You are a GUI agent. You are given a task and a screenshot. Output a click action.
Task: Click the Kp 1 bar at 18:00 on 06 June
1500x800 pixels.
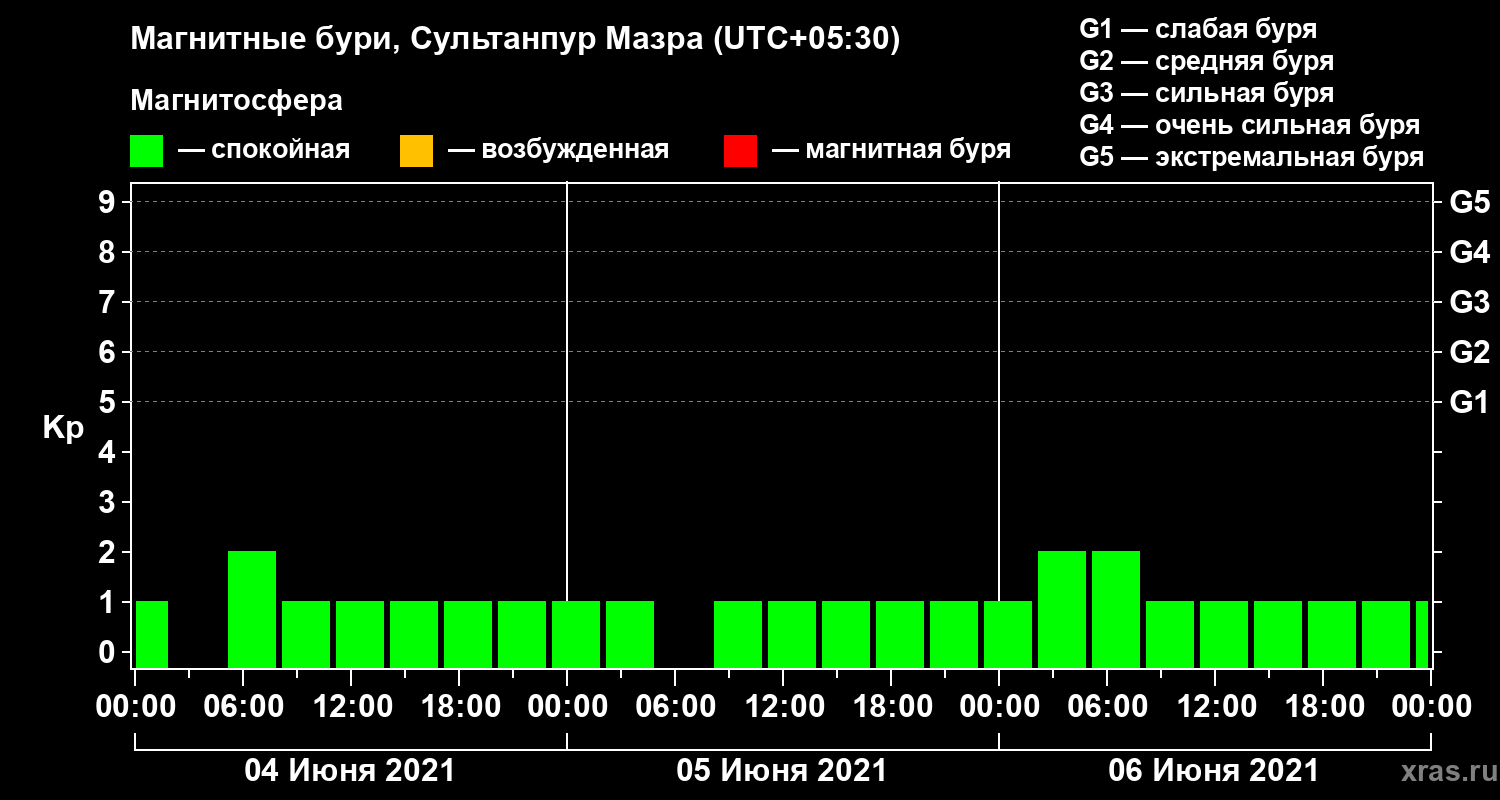pos(1332,634)
